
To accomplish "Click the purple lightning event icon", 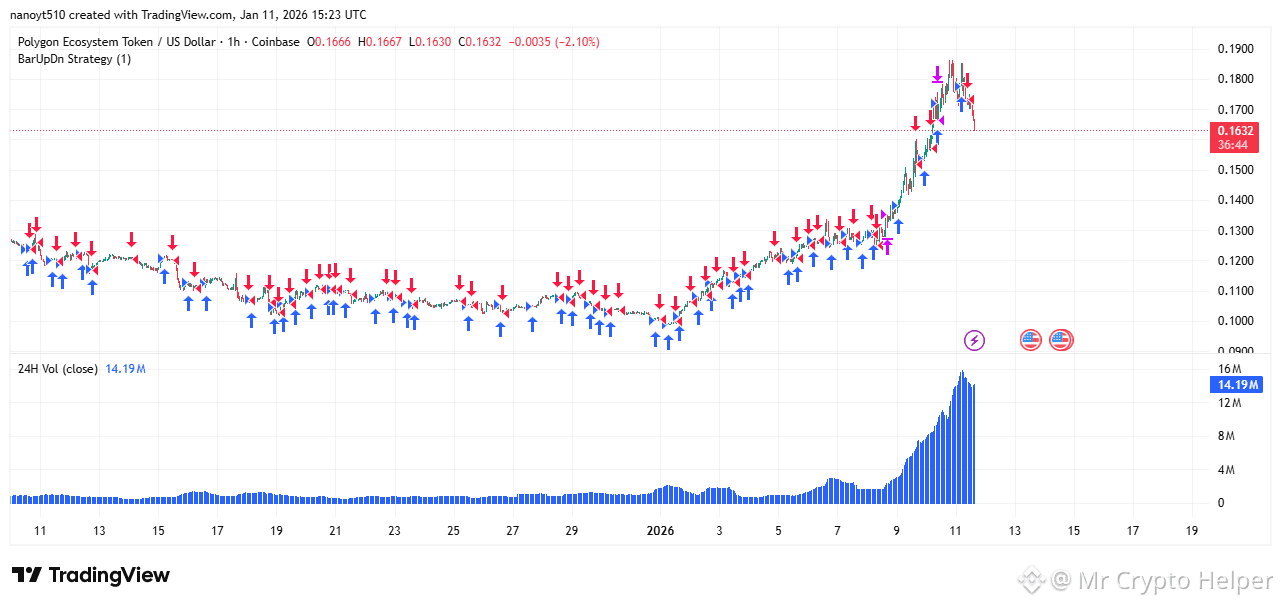I will 974,340.
